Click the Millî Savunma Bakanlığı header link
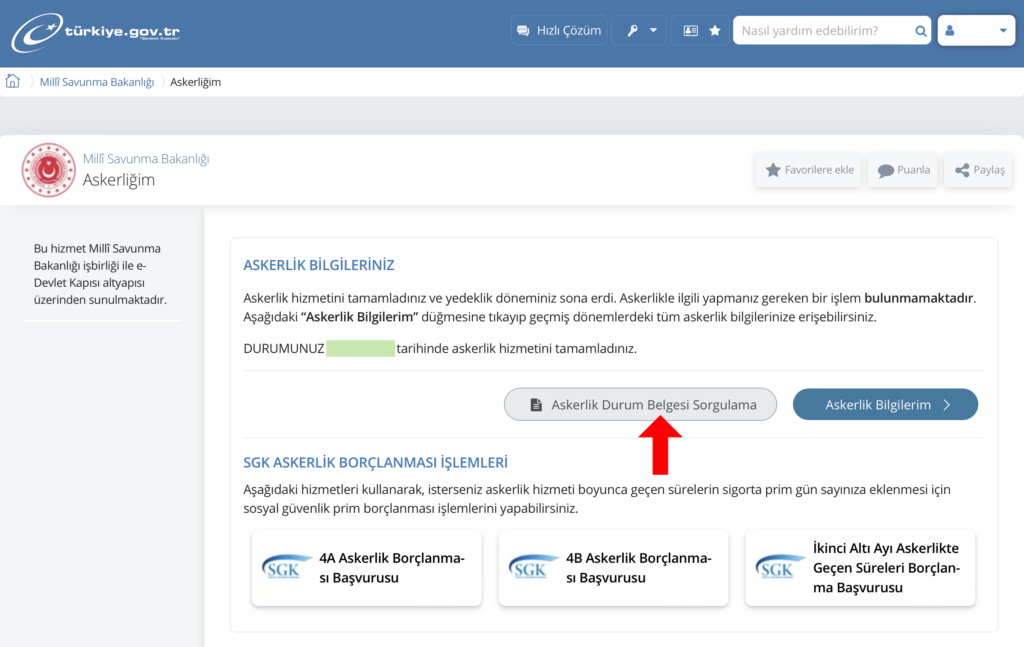 tap(146, 159)
